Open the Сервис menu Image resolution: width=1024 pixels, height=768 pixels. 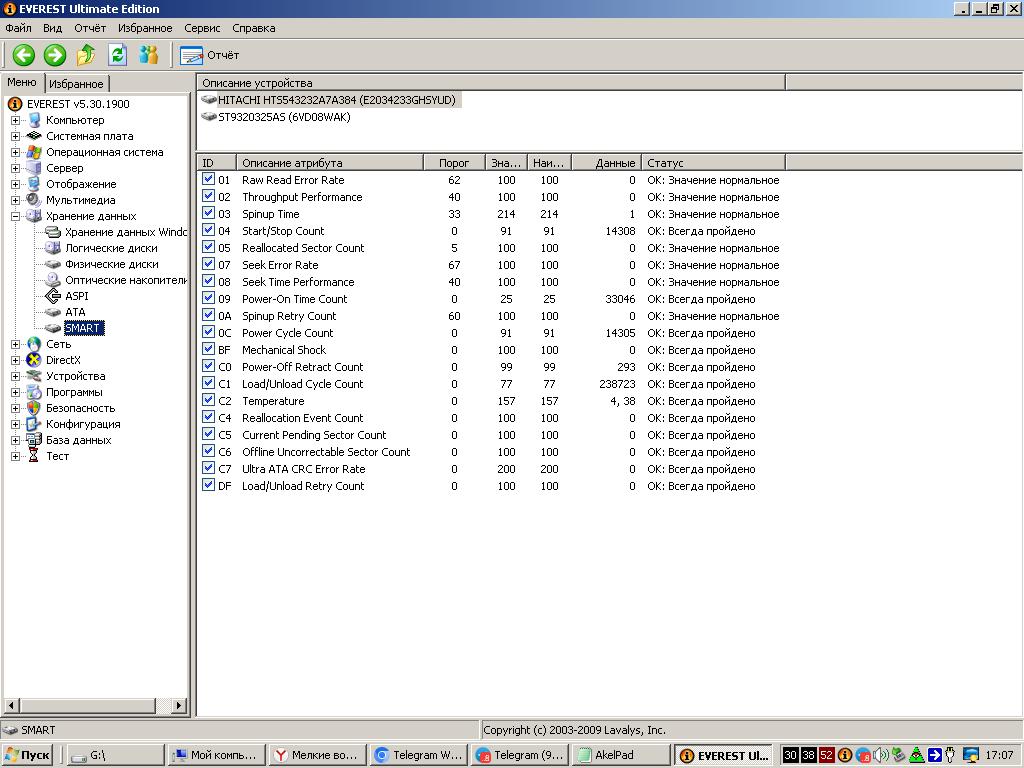tap(202, 28)
